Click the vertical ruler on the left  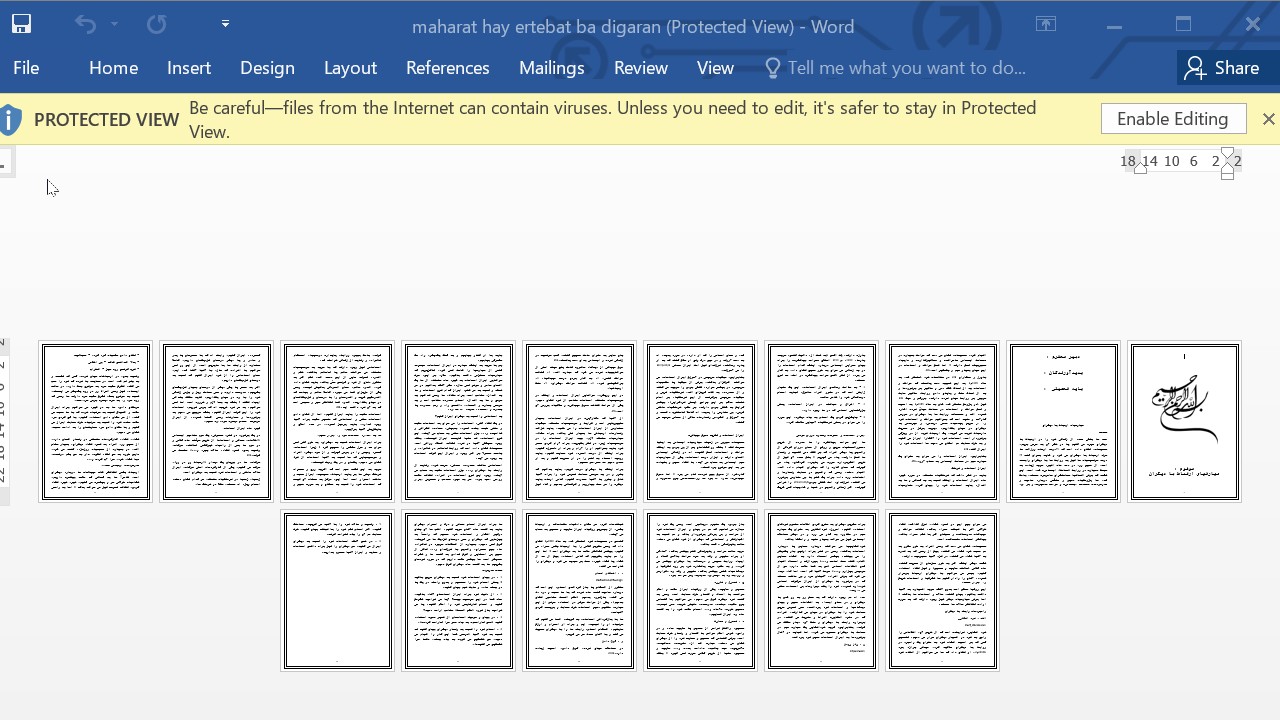point(4,422)
